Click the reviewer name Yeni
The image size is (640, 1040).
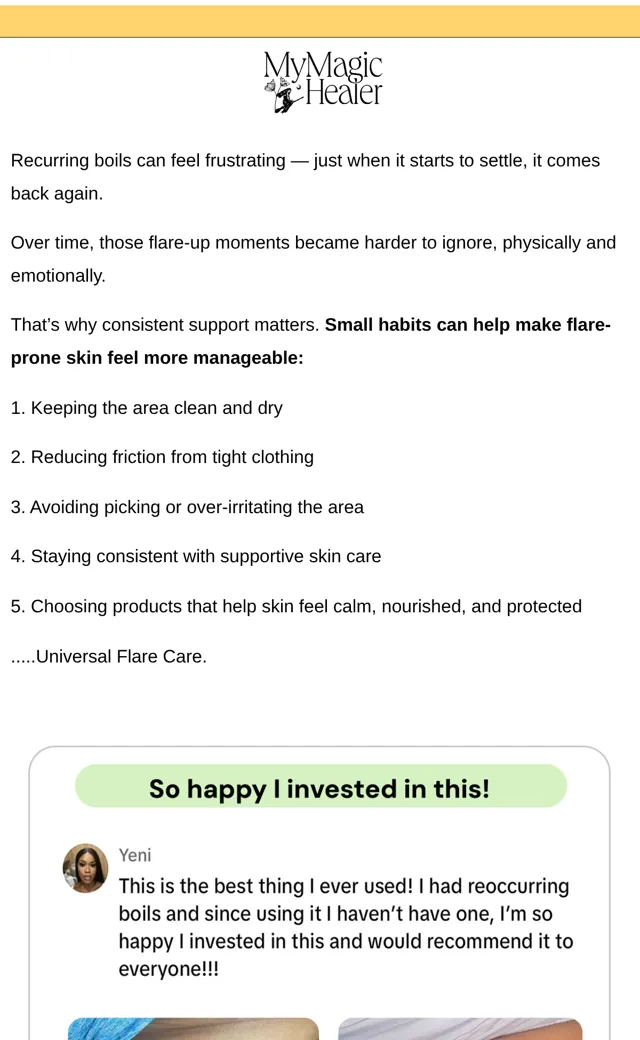click(x=135, y=855)
